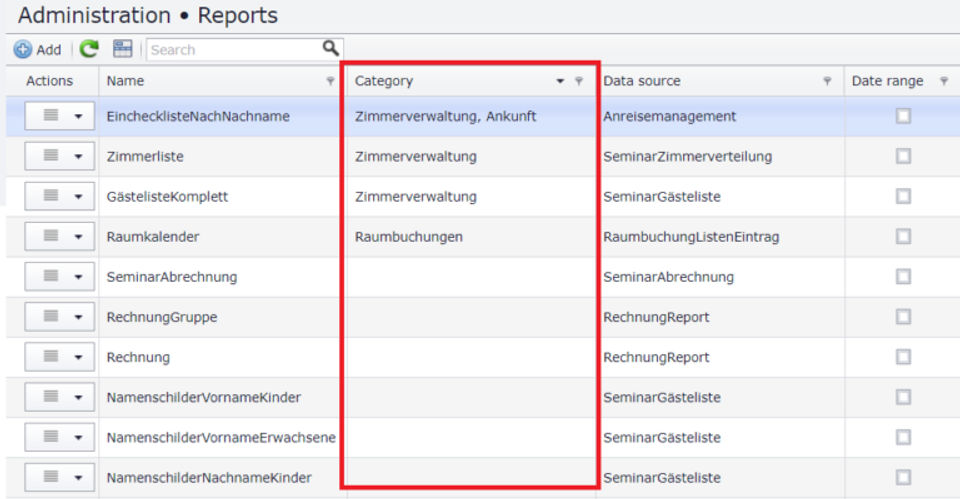Select the Rechnung report name cell
The image size is (960, 499).
pos(138,357)
